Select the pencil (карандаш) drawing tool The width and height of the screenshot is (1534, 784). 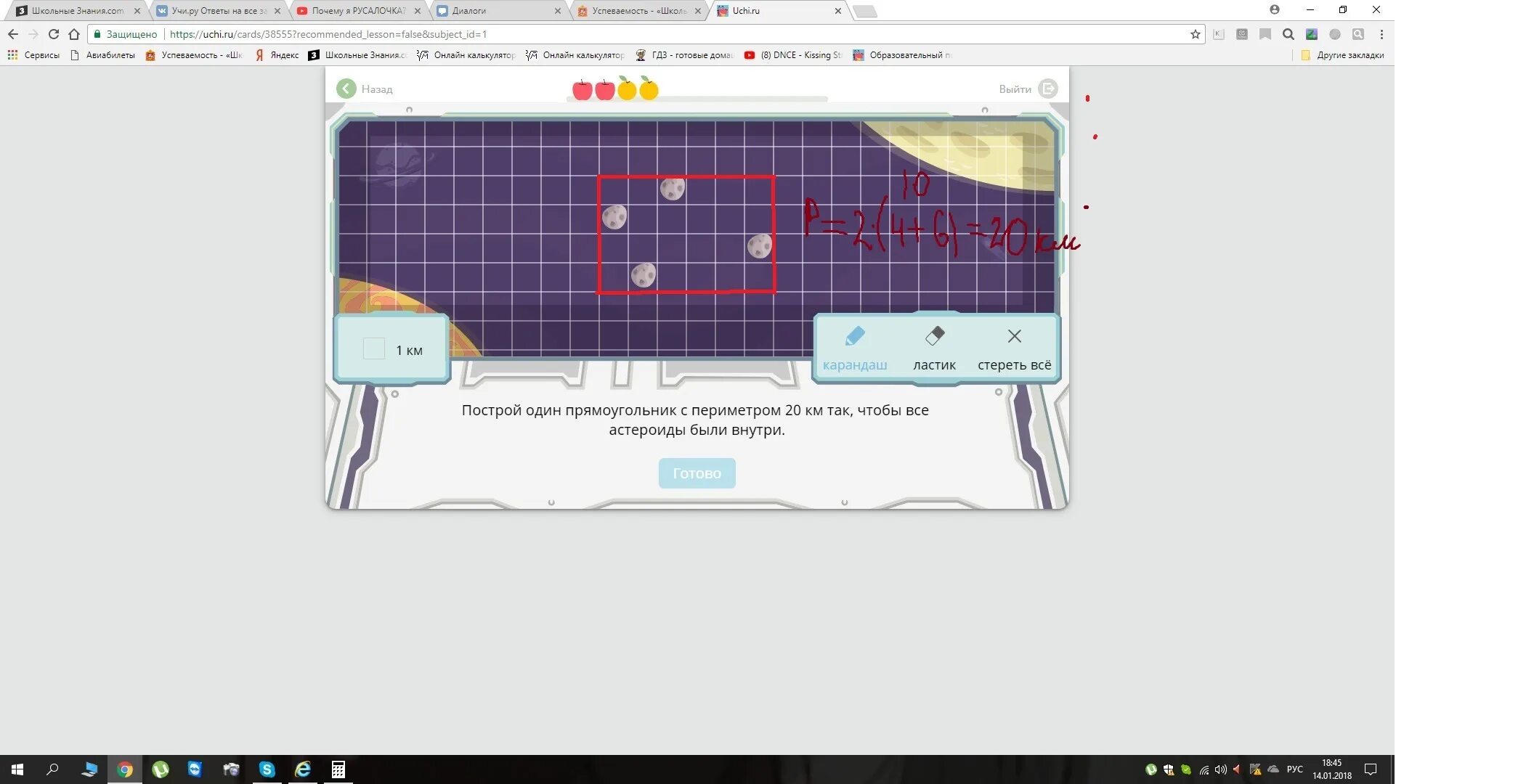[855, 347]
